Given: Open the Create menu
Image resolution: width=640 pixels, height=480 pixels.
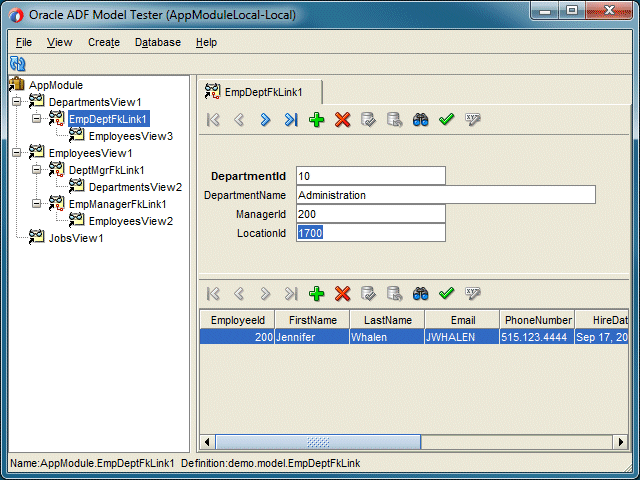Looking at the screenshot, I should pyautogui.click(x=104, y=42).
